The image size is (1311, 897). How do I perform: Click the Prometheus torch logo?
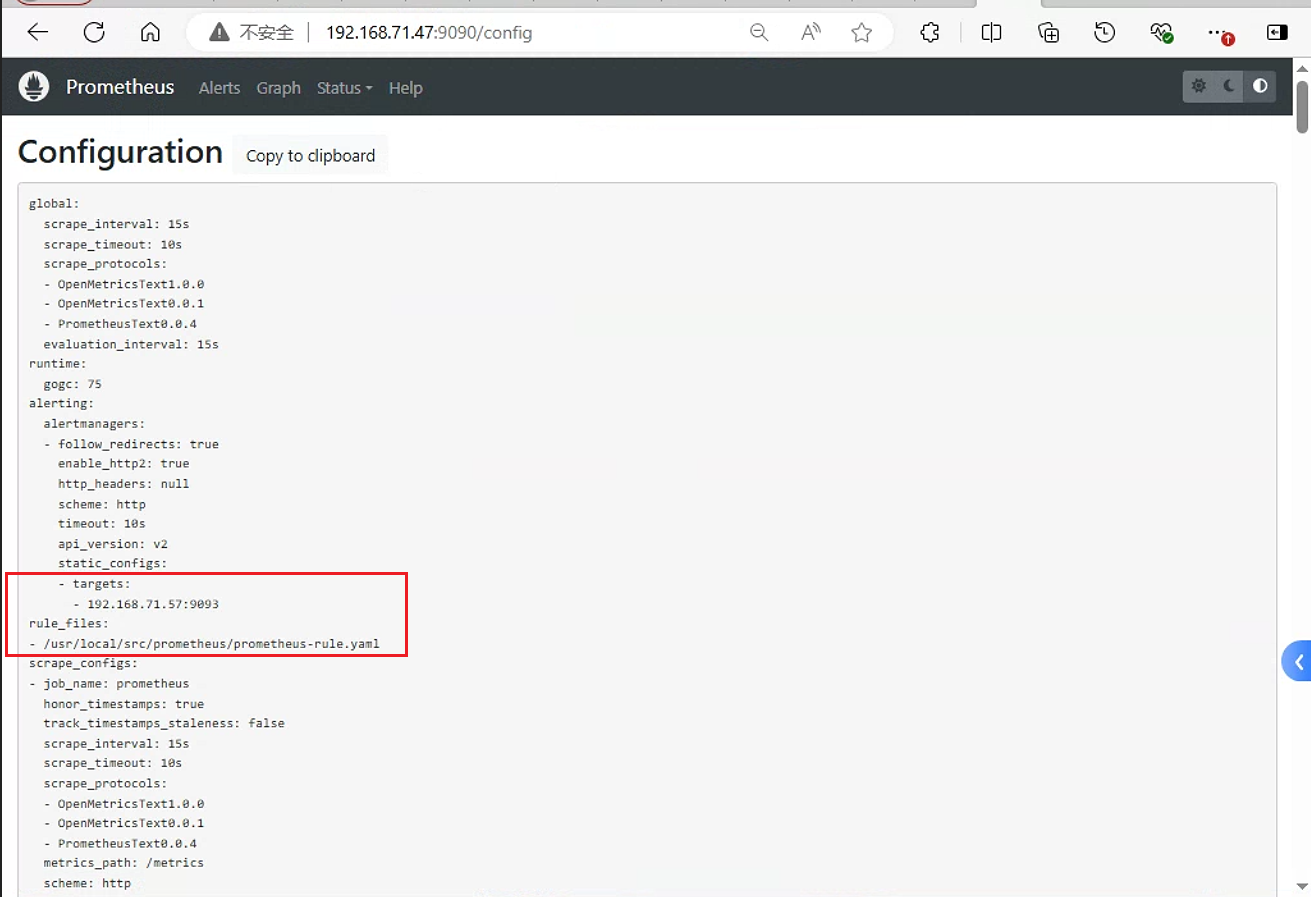click(x=34, y=87)
